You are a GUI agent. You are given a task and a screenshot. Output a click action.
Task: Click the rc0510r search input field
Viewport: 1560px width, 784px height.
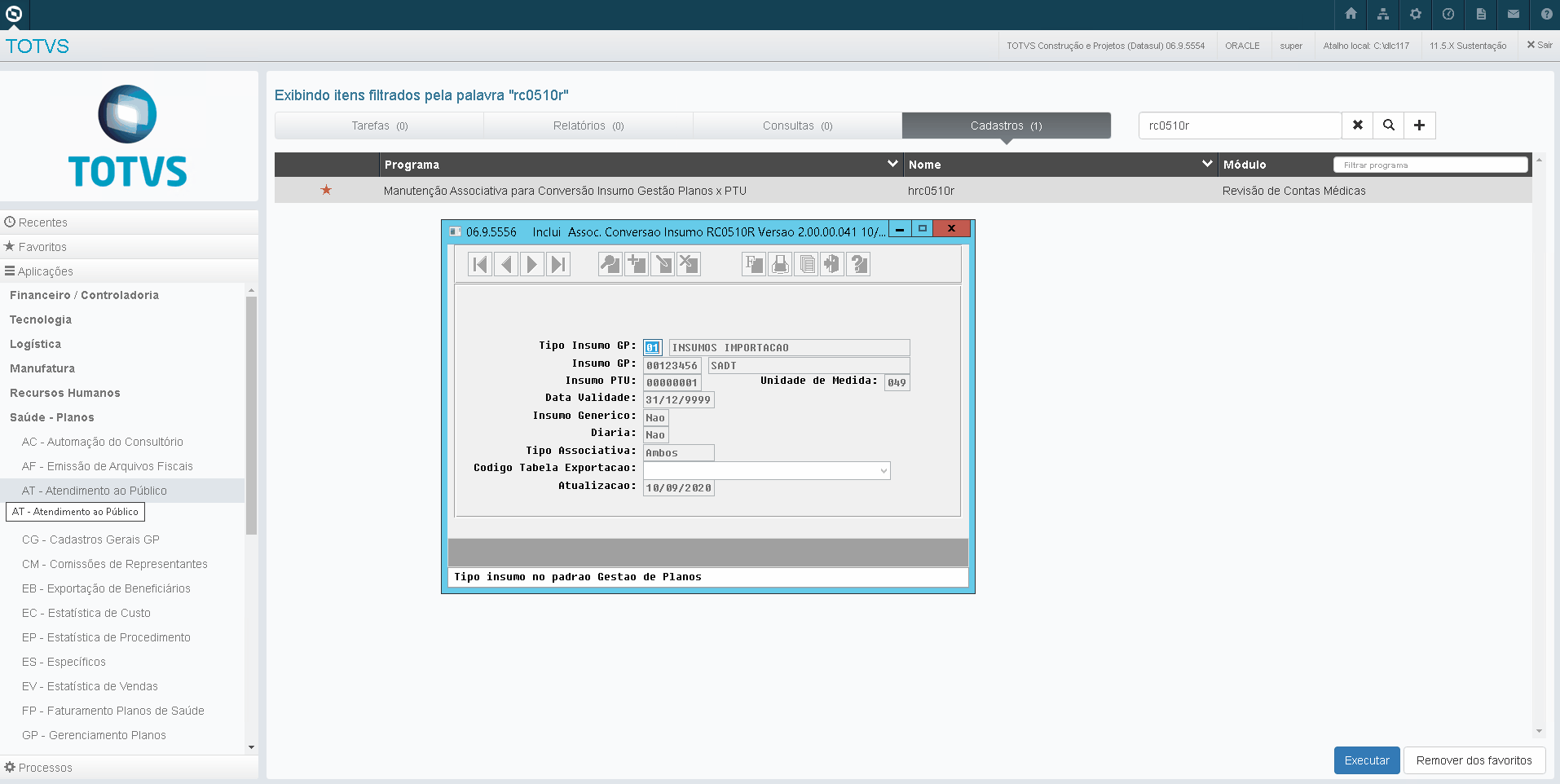tap(1240, 126)
